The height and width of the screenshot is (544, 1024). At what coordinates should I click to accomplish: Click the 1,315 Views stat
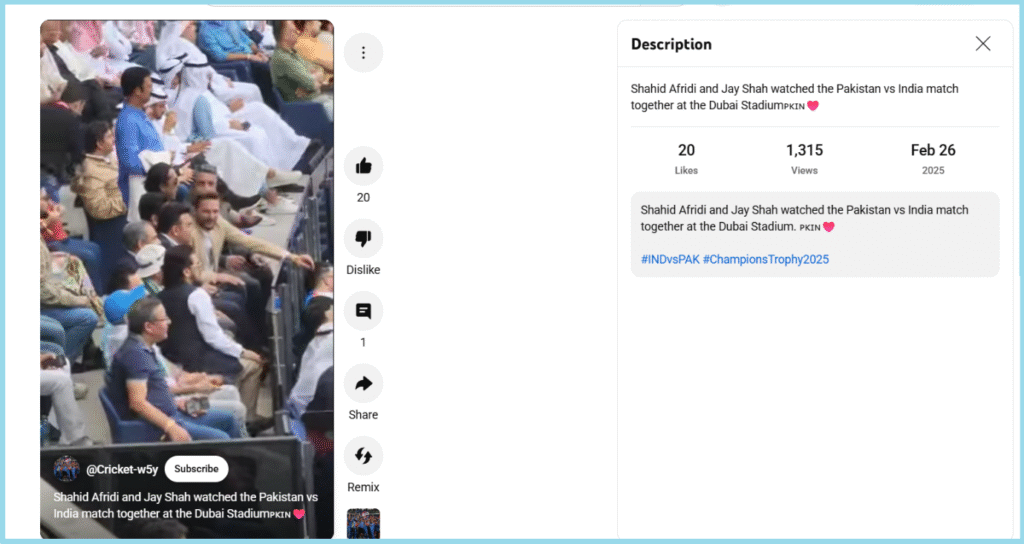tap(805, 159)
